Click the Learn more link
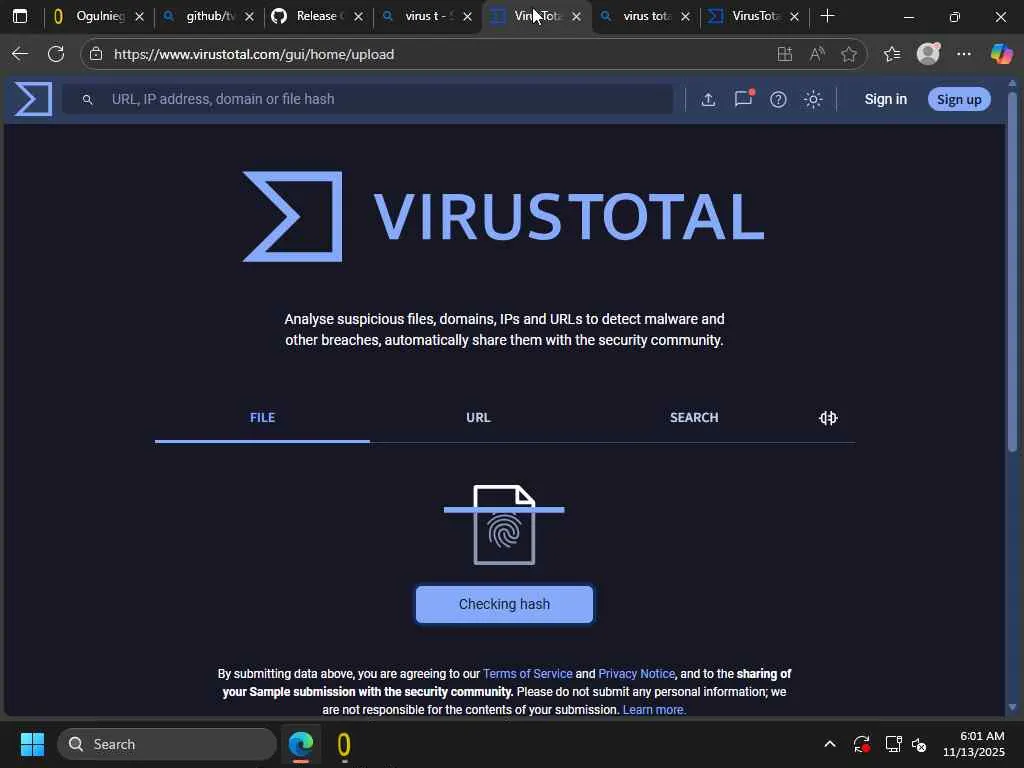 tap(654, 710)
